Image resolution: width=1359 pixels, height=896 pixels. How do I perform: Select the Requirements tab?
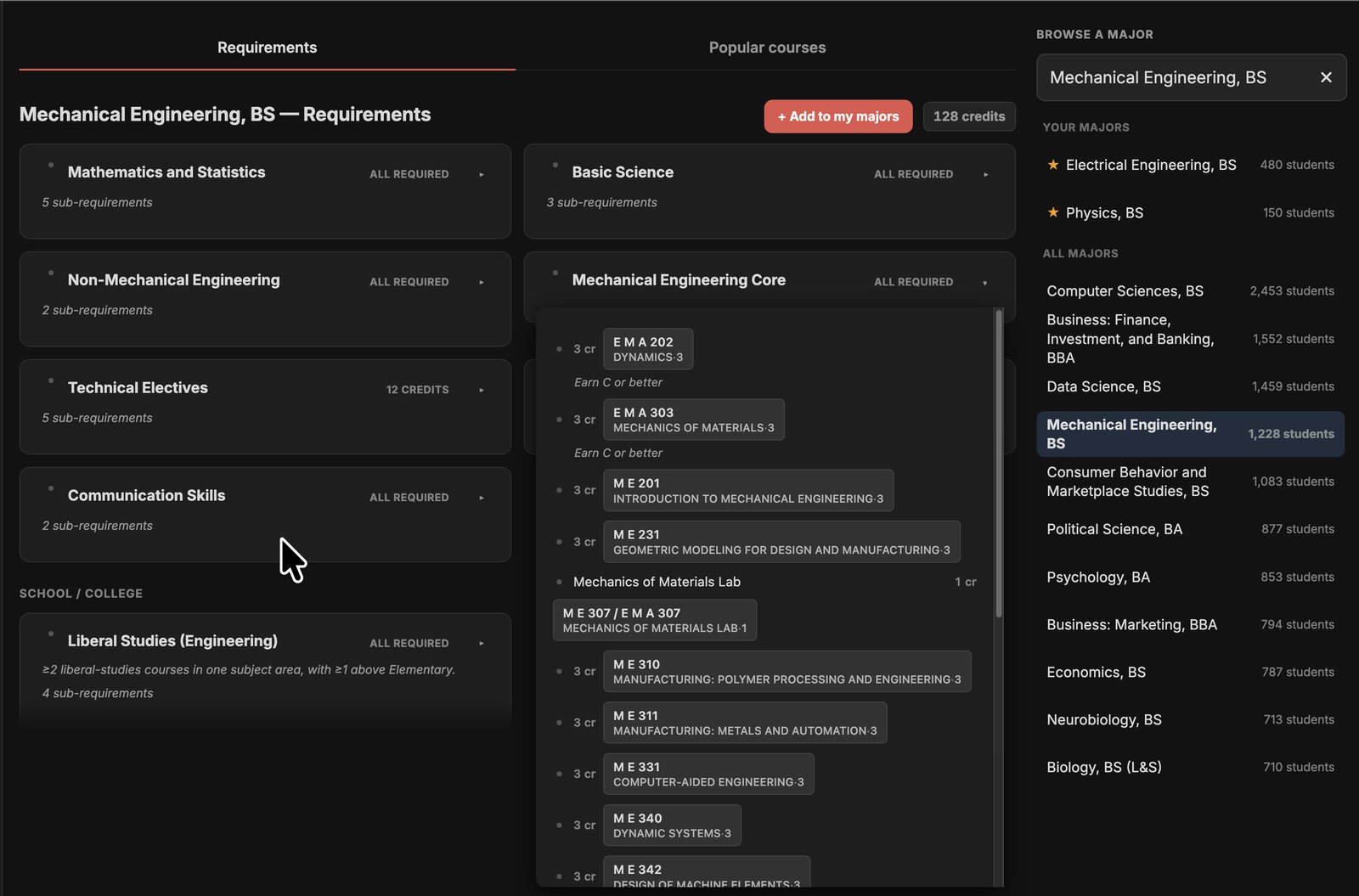267,48
